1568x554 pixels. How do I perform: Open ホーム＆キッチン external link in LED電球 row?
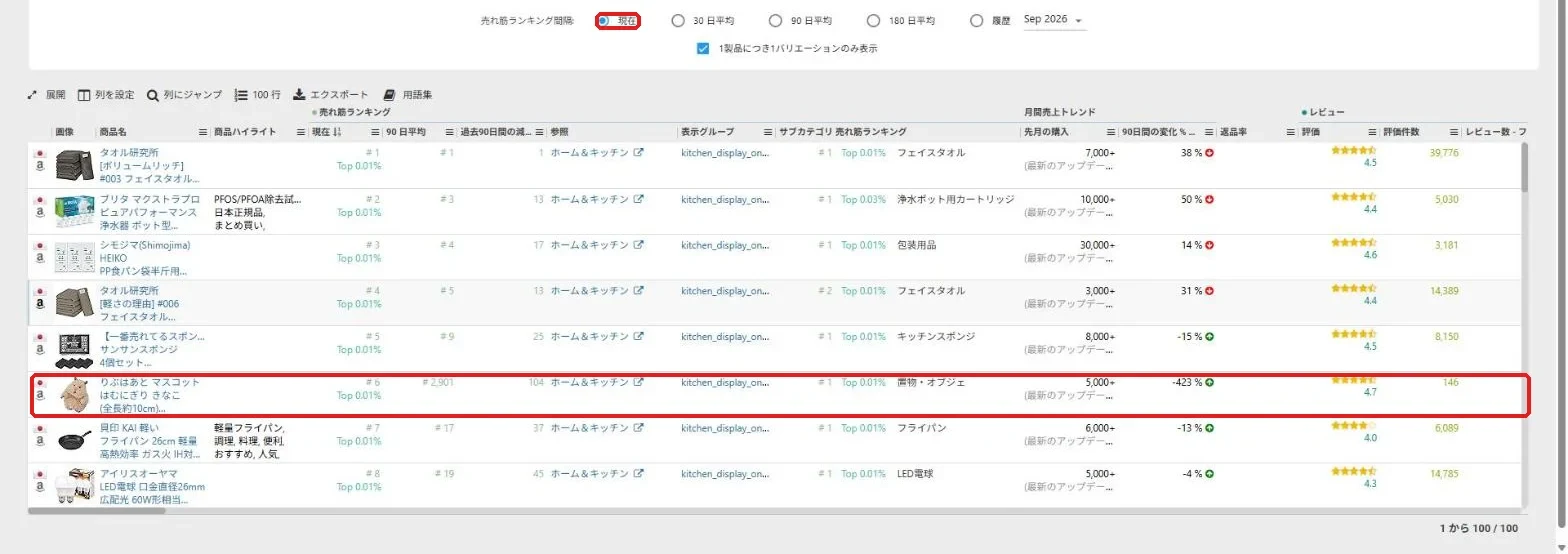[x=639, y=474]
